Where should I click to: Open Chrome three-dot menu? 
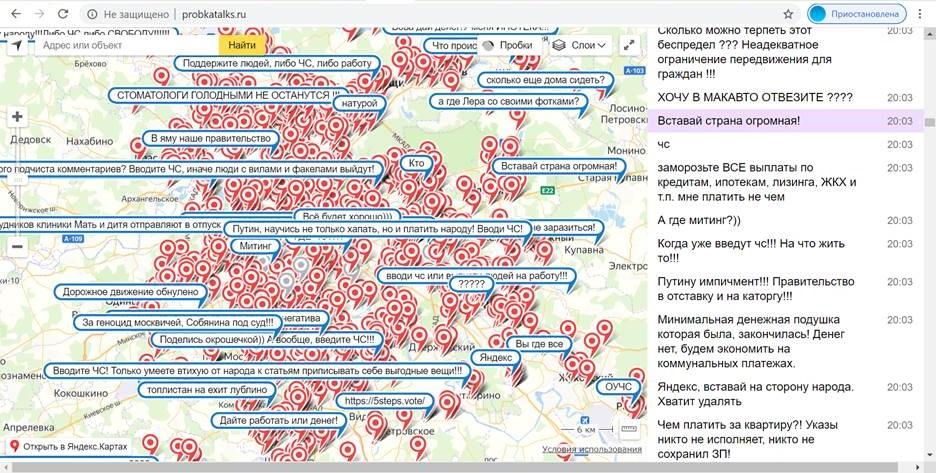coord(920,14)
